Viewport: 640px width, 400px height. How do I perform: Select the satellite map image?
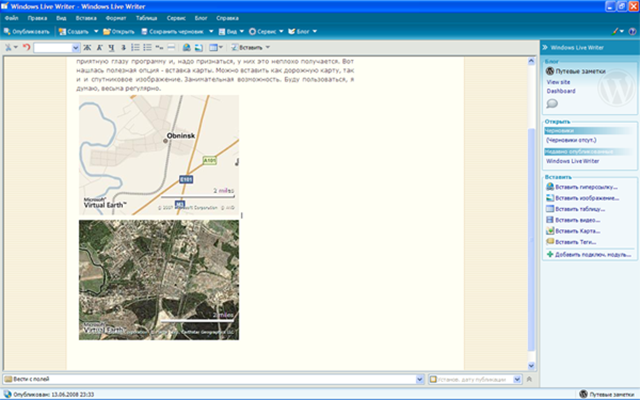(159, 280)
